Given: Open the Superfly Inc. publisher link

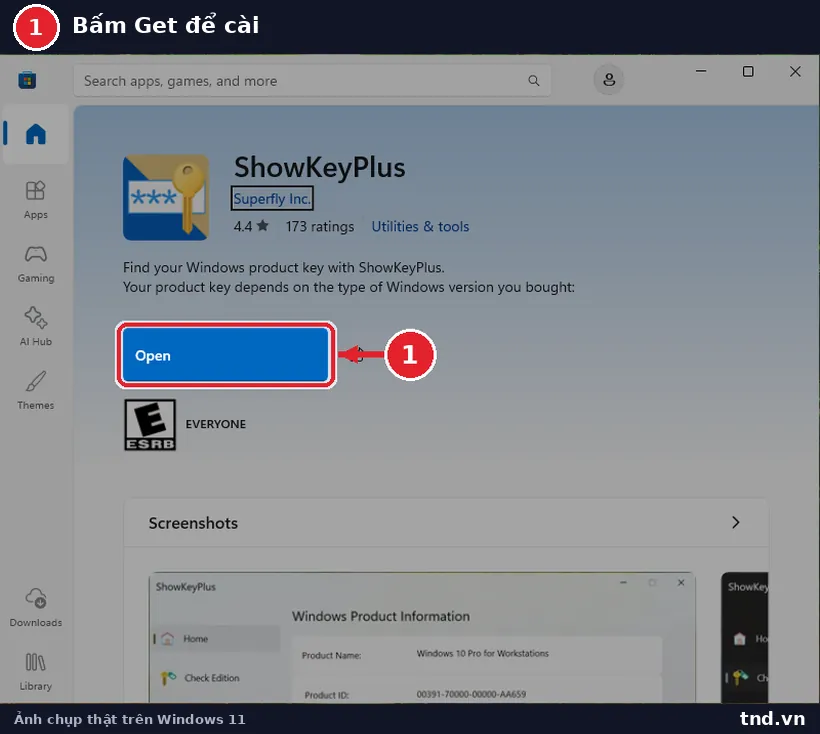Looking at the screenshot, I should click(x=272, y=199).
